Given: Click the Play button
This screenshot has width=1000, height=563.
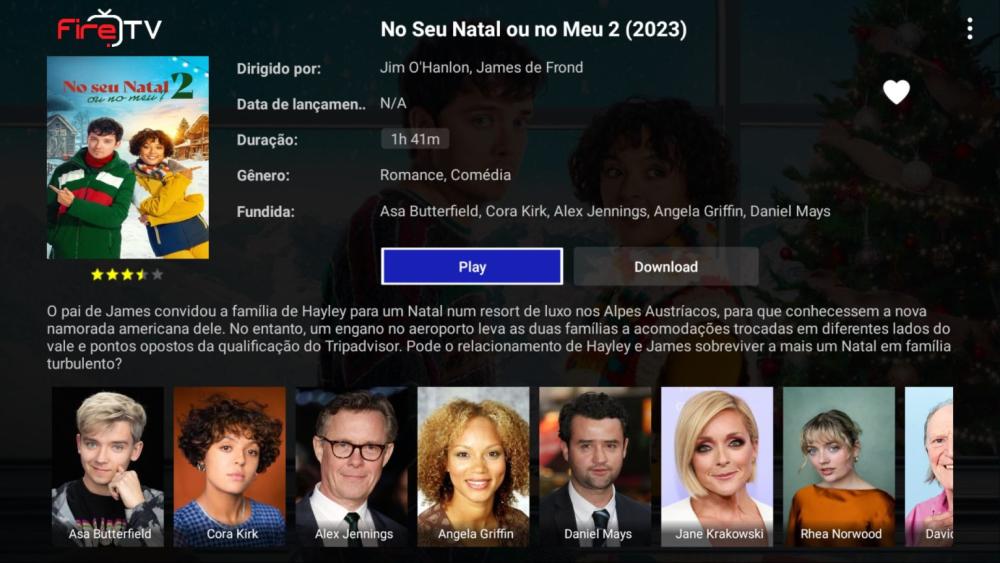Looking at the screenshot, I should (x=472, y=267).
